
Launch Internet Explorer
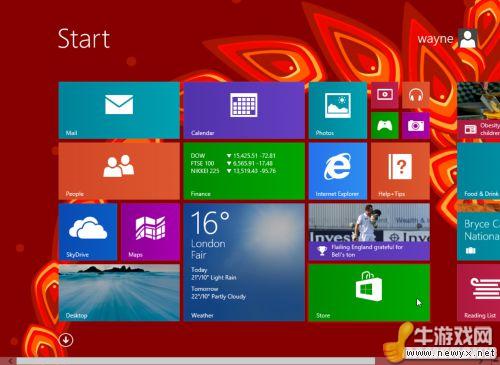click(338, 171)
